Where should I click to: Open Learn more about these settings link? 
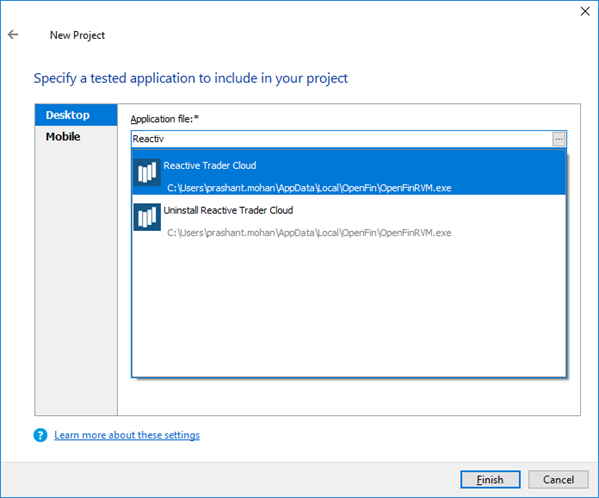coord(127,435)
